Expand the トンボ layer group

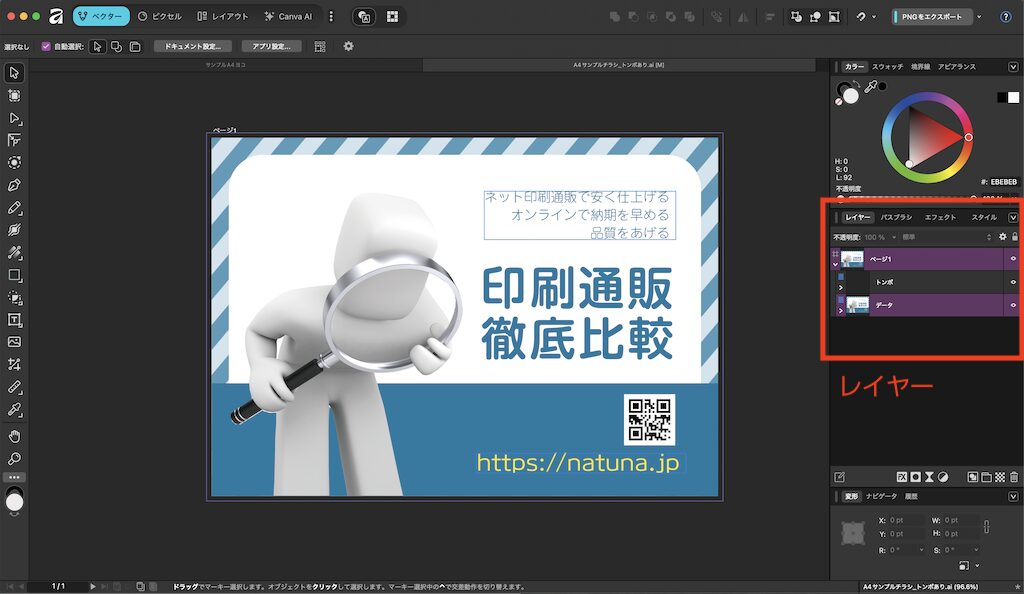tap(840, 288)
